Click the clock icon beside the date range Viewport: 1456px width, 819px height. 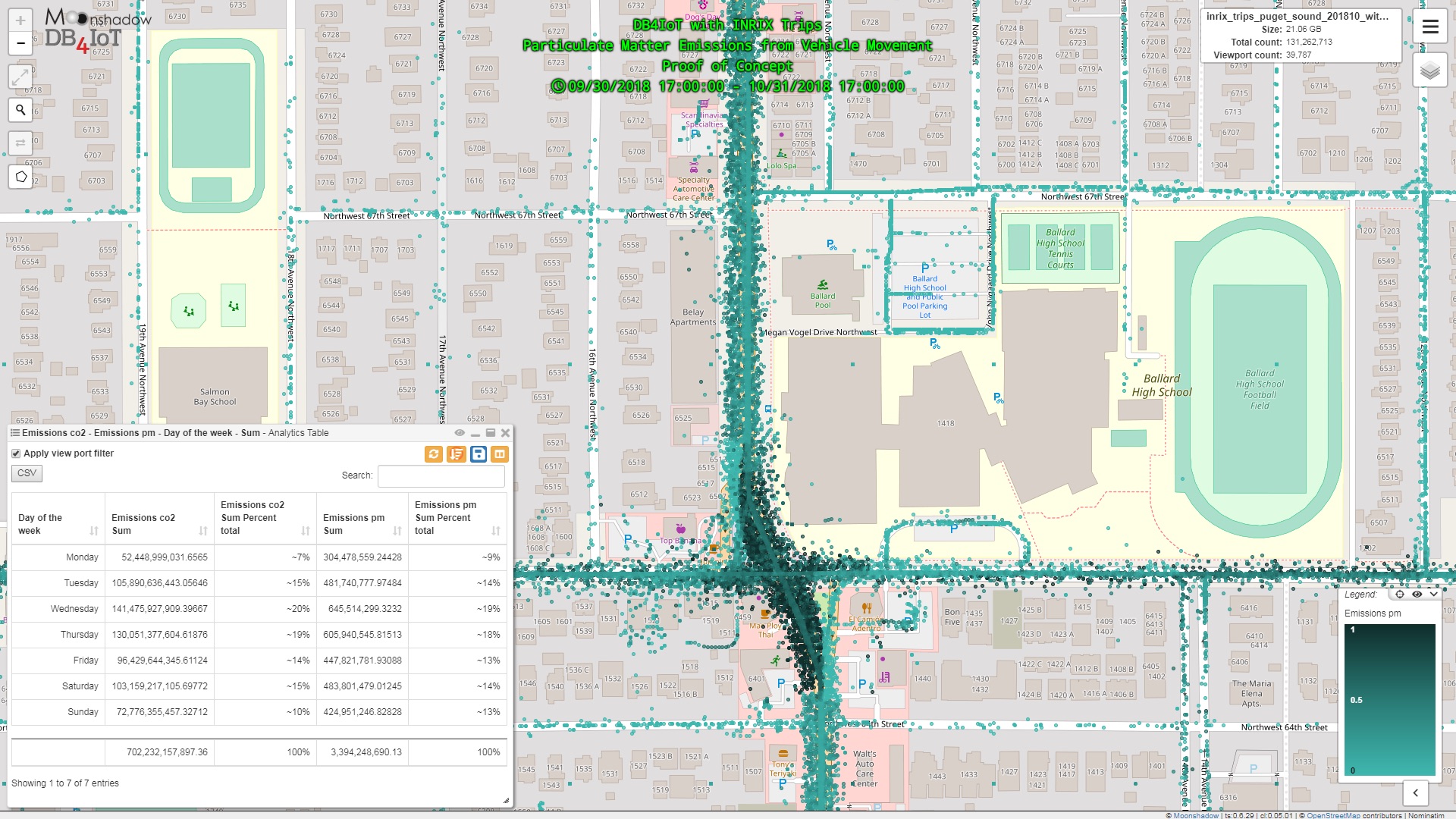558,86
